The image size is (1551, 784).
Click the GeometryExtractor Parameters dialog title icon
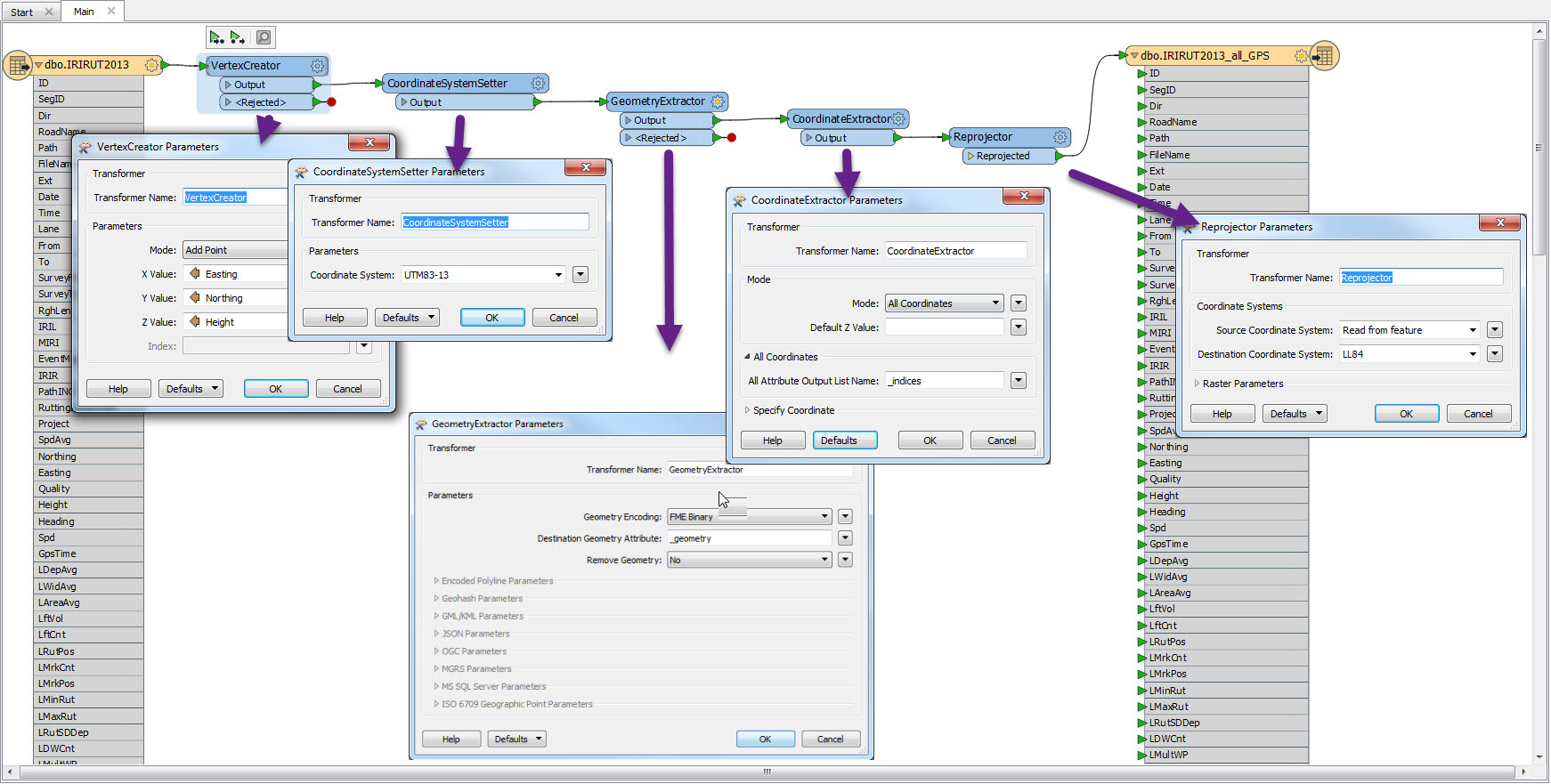421,424
